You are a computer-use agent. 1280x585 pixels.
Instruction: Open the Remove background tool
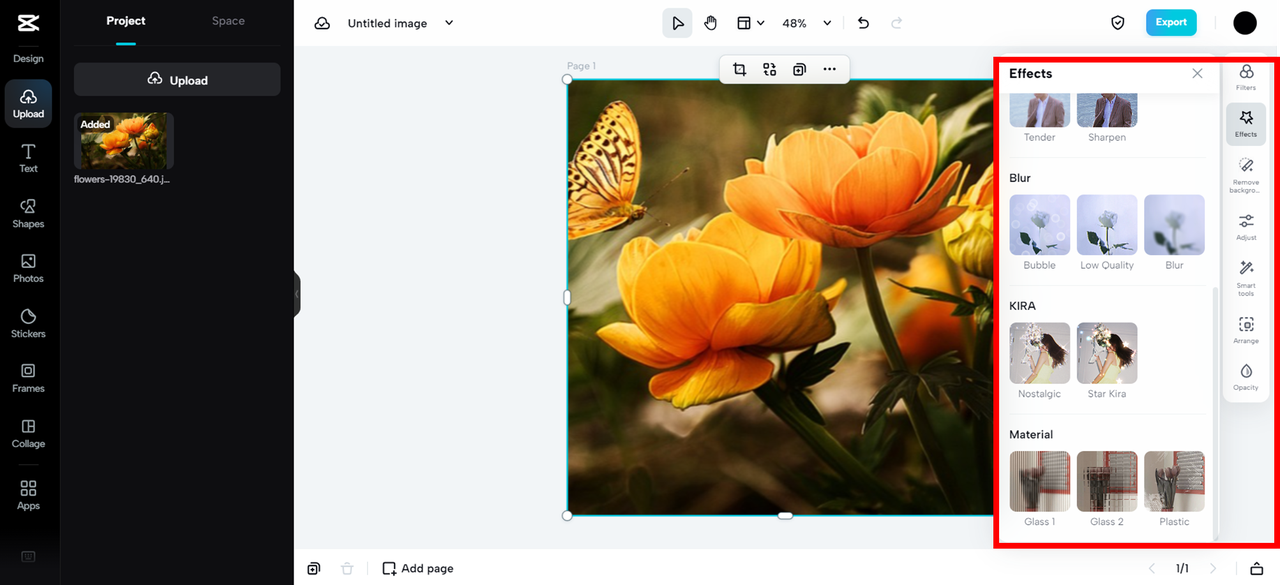click(x=1245, y=173)
